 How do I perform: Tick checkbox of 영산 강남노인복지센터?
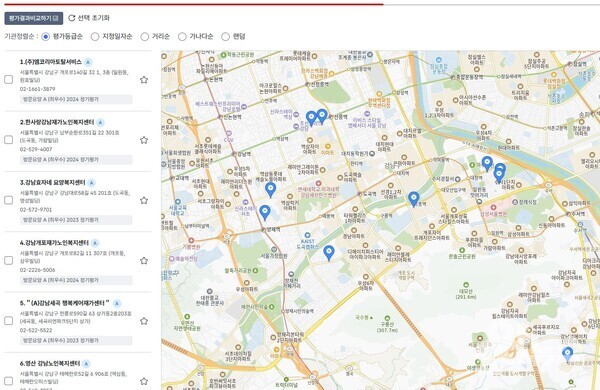point(8,381)
